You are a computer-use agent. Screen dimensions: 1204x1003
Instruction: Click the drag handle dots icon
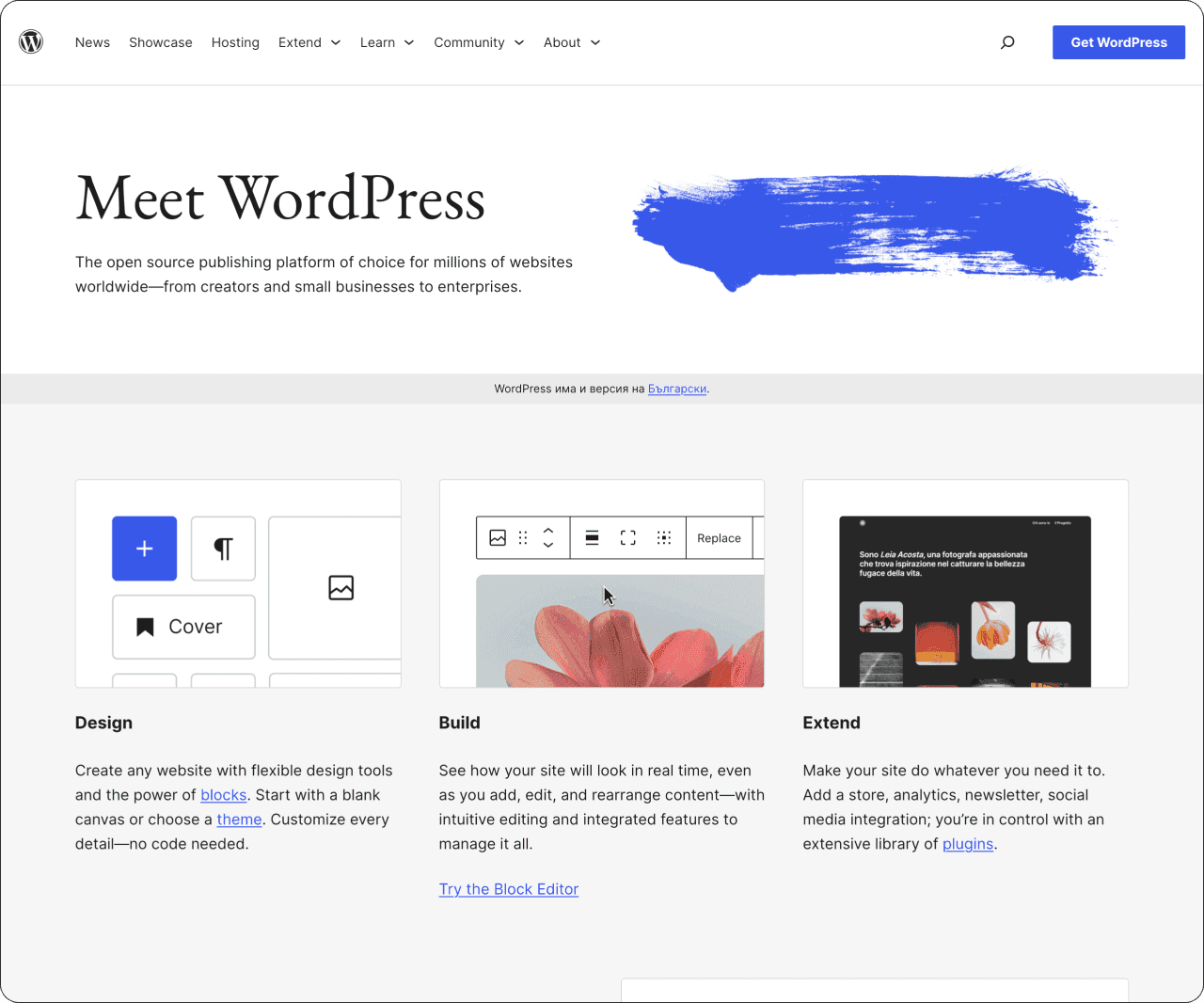(x=523, y=538)
